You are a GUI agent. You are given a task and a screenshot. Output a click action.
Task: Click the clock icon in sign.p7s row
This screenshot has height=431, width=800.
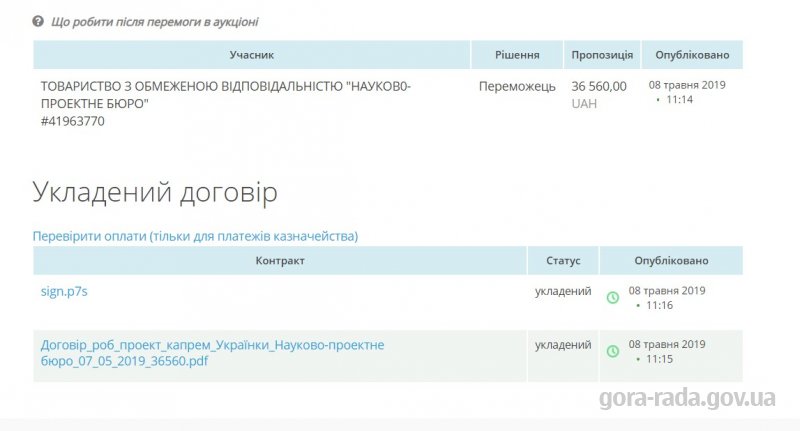[613, 298]
